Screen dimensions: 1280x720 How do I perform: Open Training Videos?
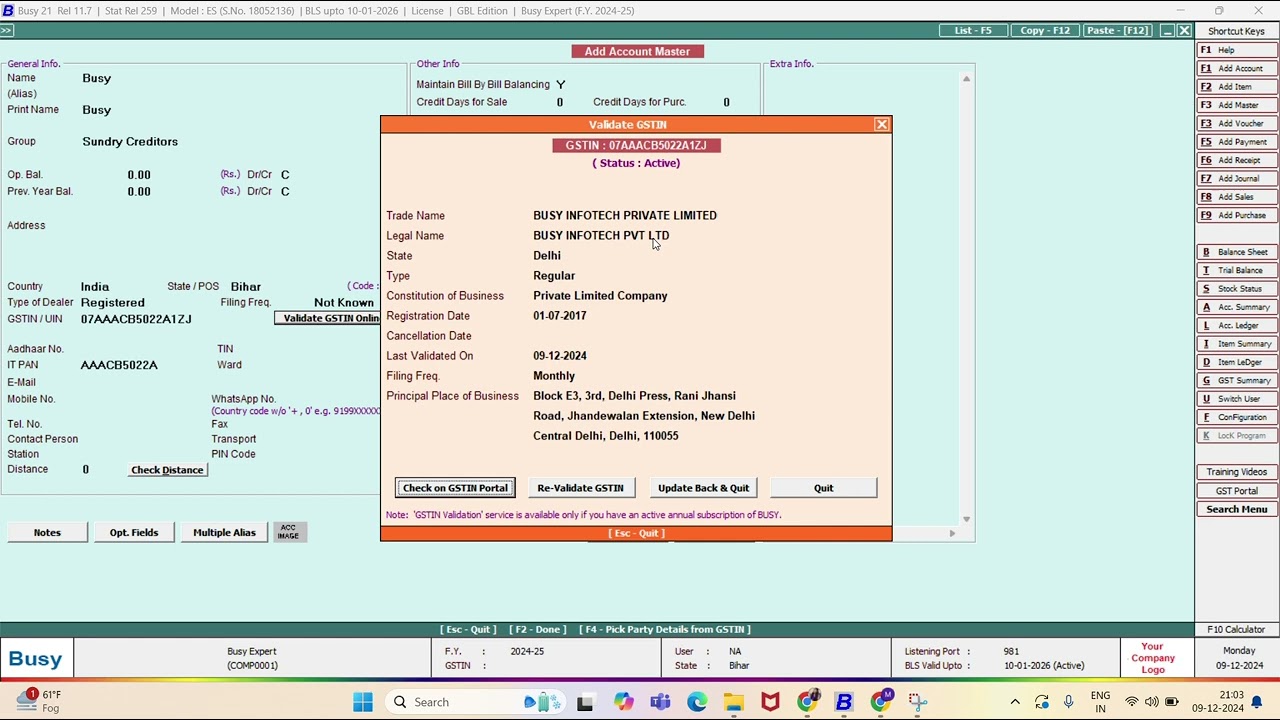click(x=1236, y=472)
